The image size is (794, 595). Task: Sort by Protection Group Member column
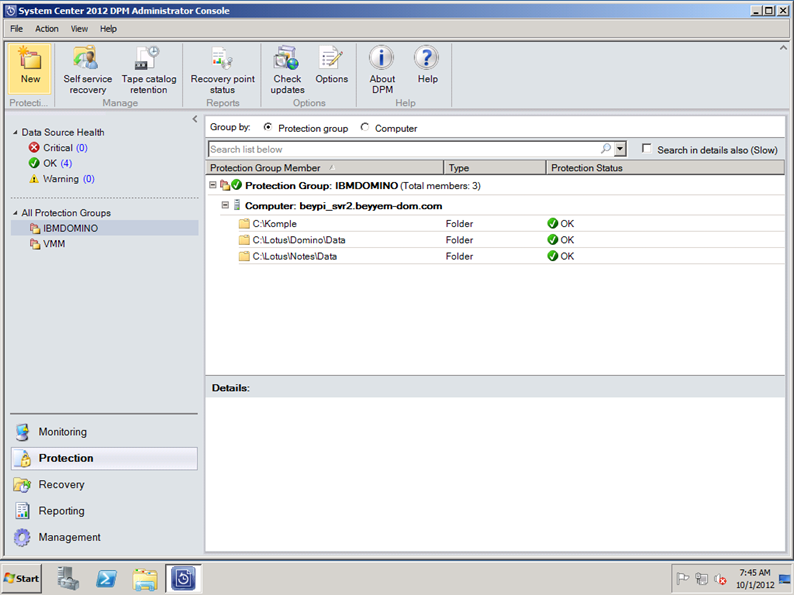[x=325, y=168]
